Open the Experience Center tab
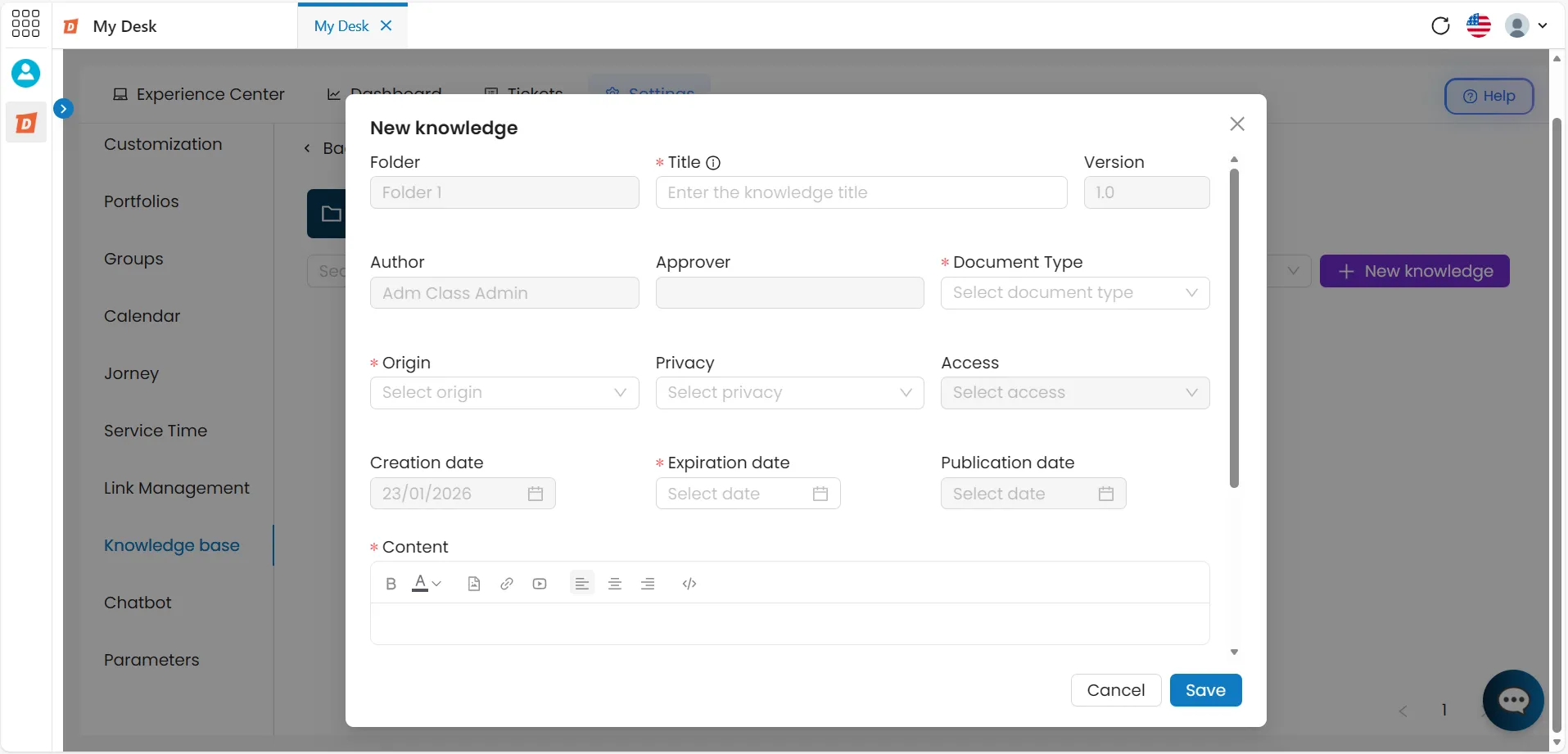 199,94
